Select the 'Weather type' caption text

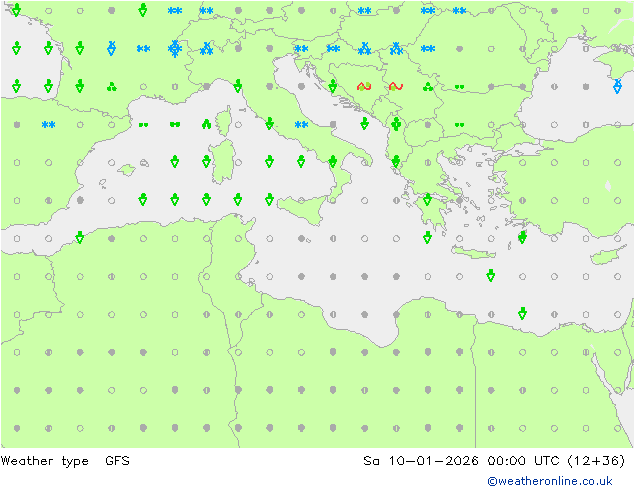tap(44, 461)
